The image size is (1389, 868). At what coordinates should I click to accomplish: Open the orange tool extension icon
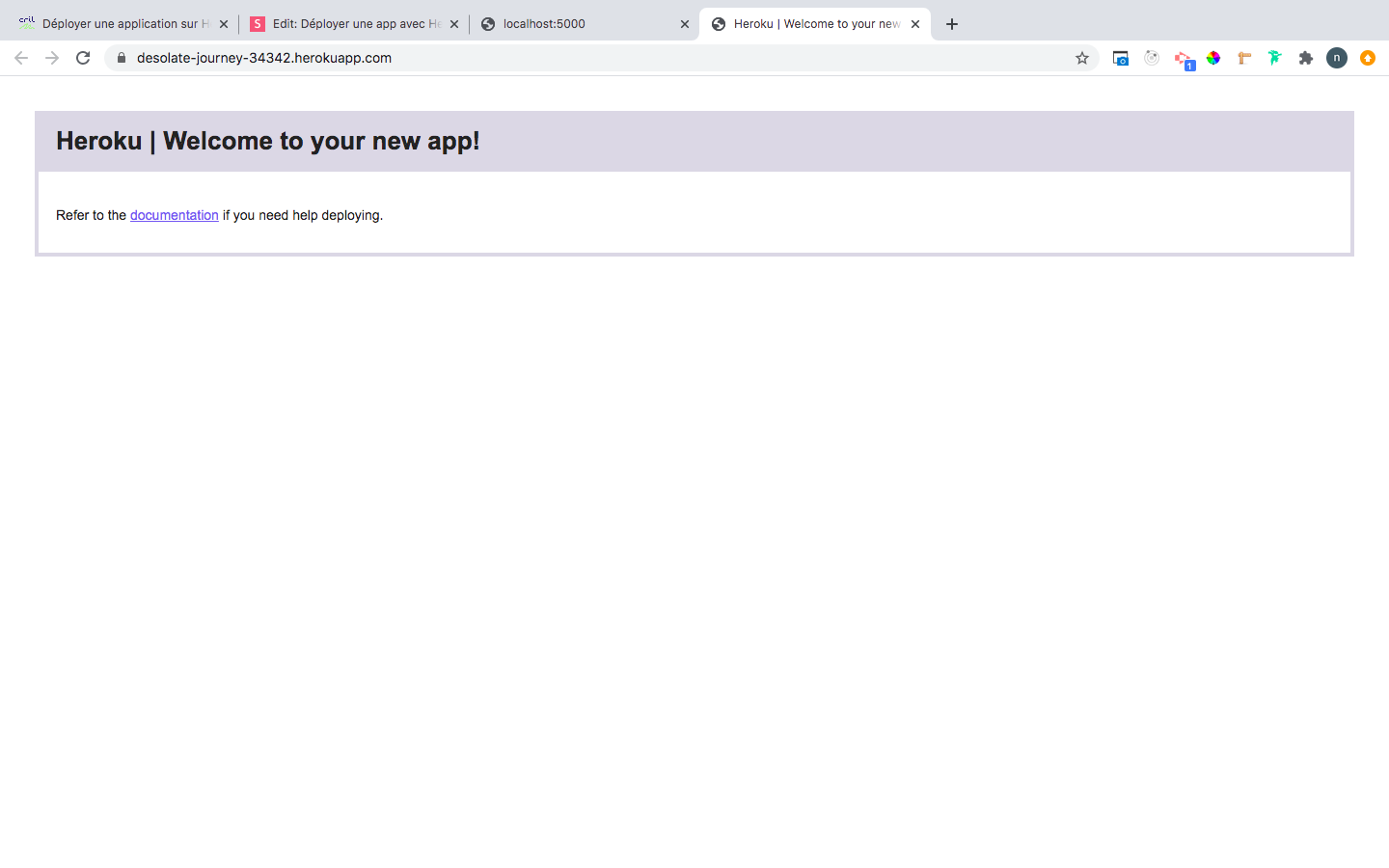tap(1244, 58)
